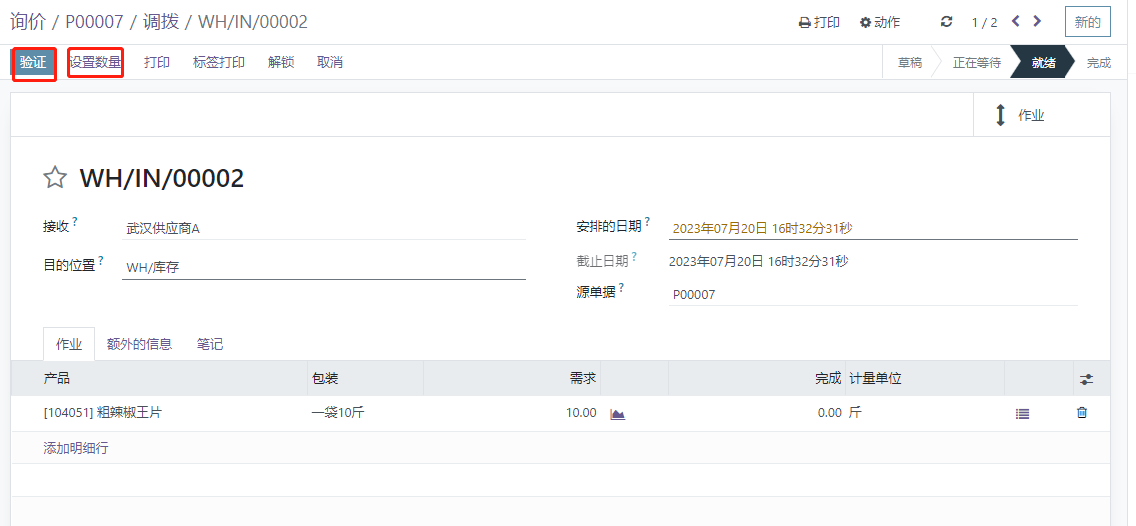
Task: Open the 打印 printer dropdown at top
Action: [x=819, y=22]
